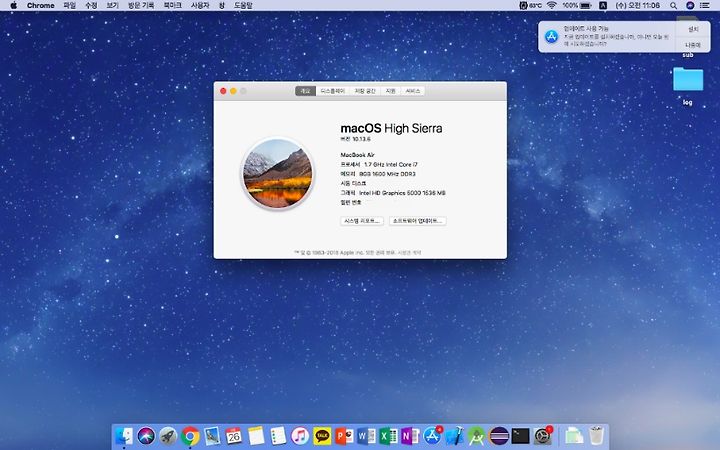Switch to the 지원 tab
This screenshot has width=720, height=450.
tap(390, 91)
